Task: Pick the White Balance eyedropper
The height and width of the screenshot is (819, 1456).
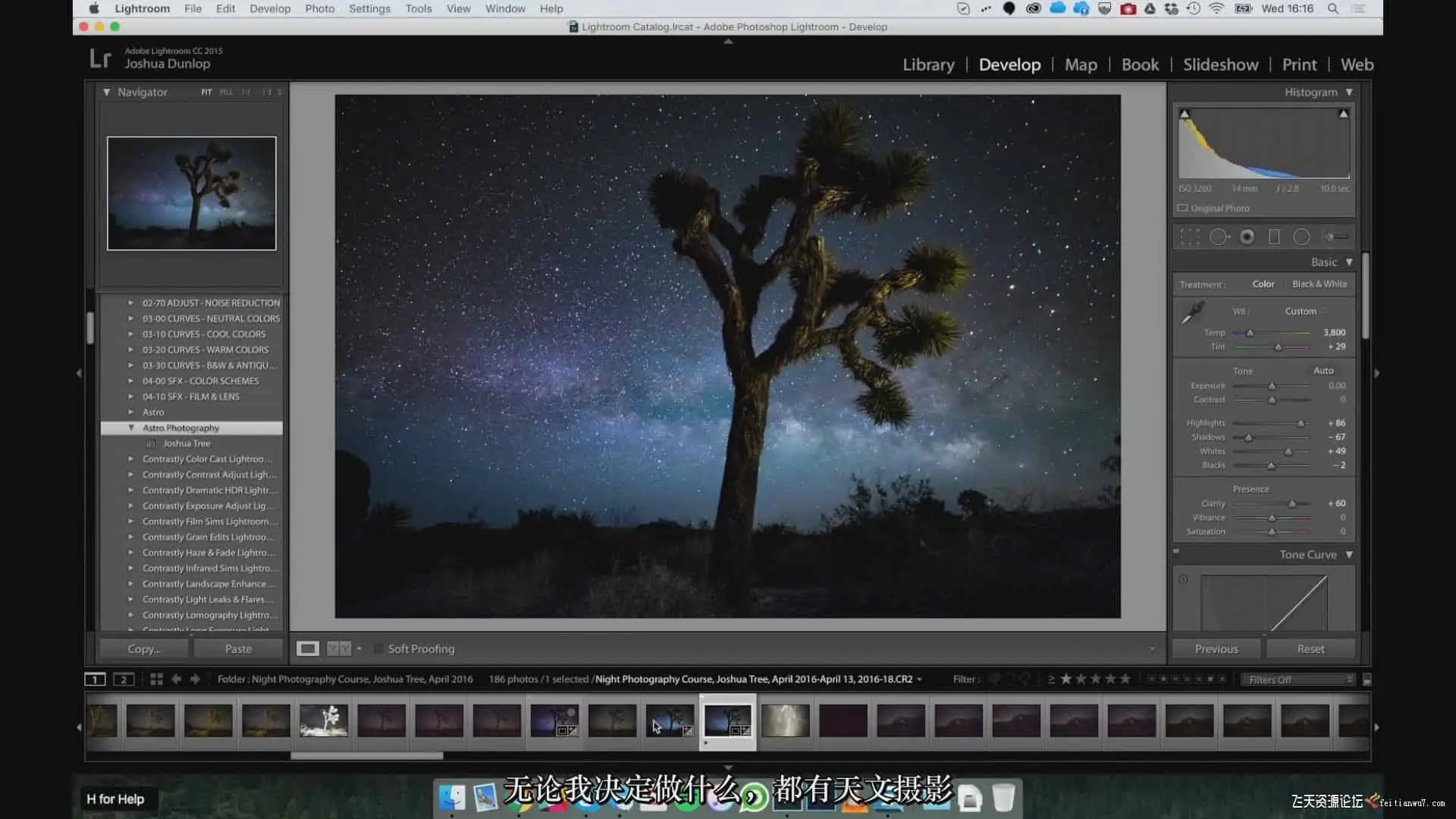Action: click(x=1193, y=312)
